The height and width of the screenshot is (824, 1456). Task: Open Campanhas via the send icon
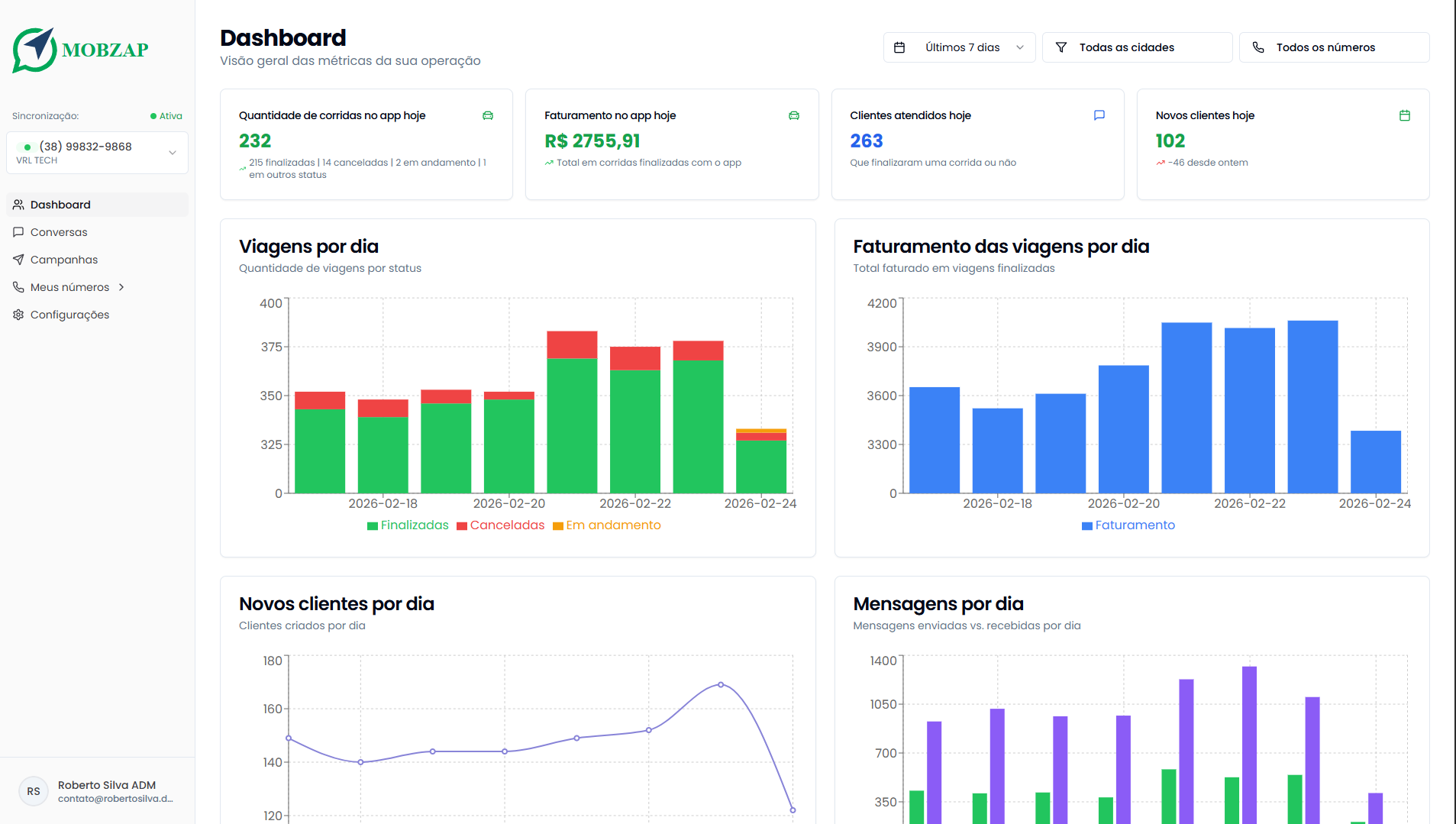pos(18,260)
